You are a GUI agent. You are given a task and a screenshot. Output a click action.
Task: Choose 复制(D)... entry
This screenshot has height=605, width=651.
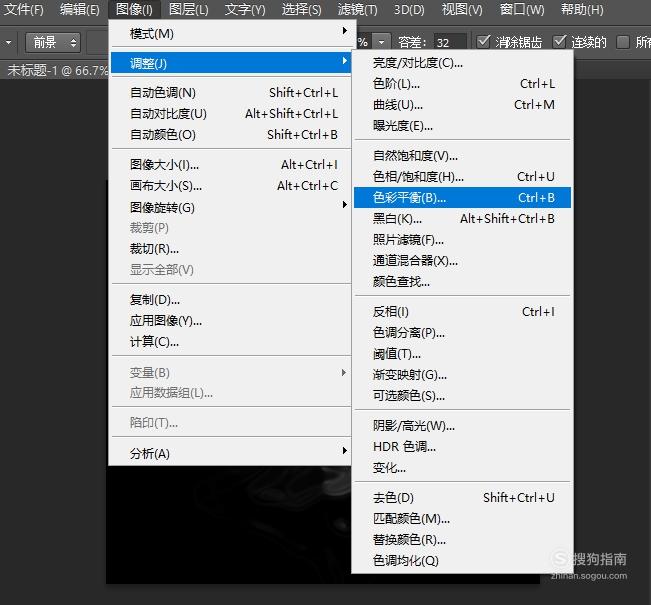(231, 299)
